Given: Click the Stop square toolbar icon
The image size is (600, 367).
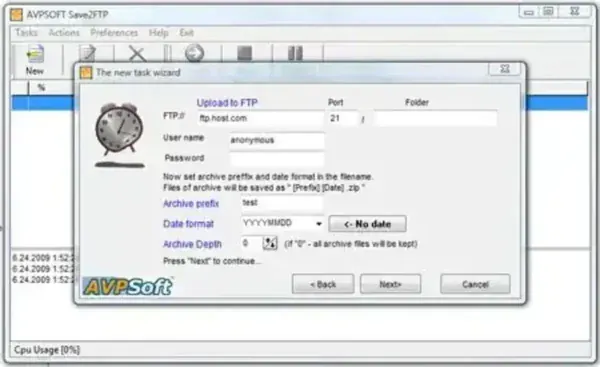Looking at the screenshot, I should pyautogui.click(x=245, y=53).
